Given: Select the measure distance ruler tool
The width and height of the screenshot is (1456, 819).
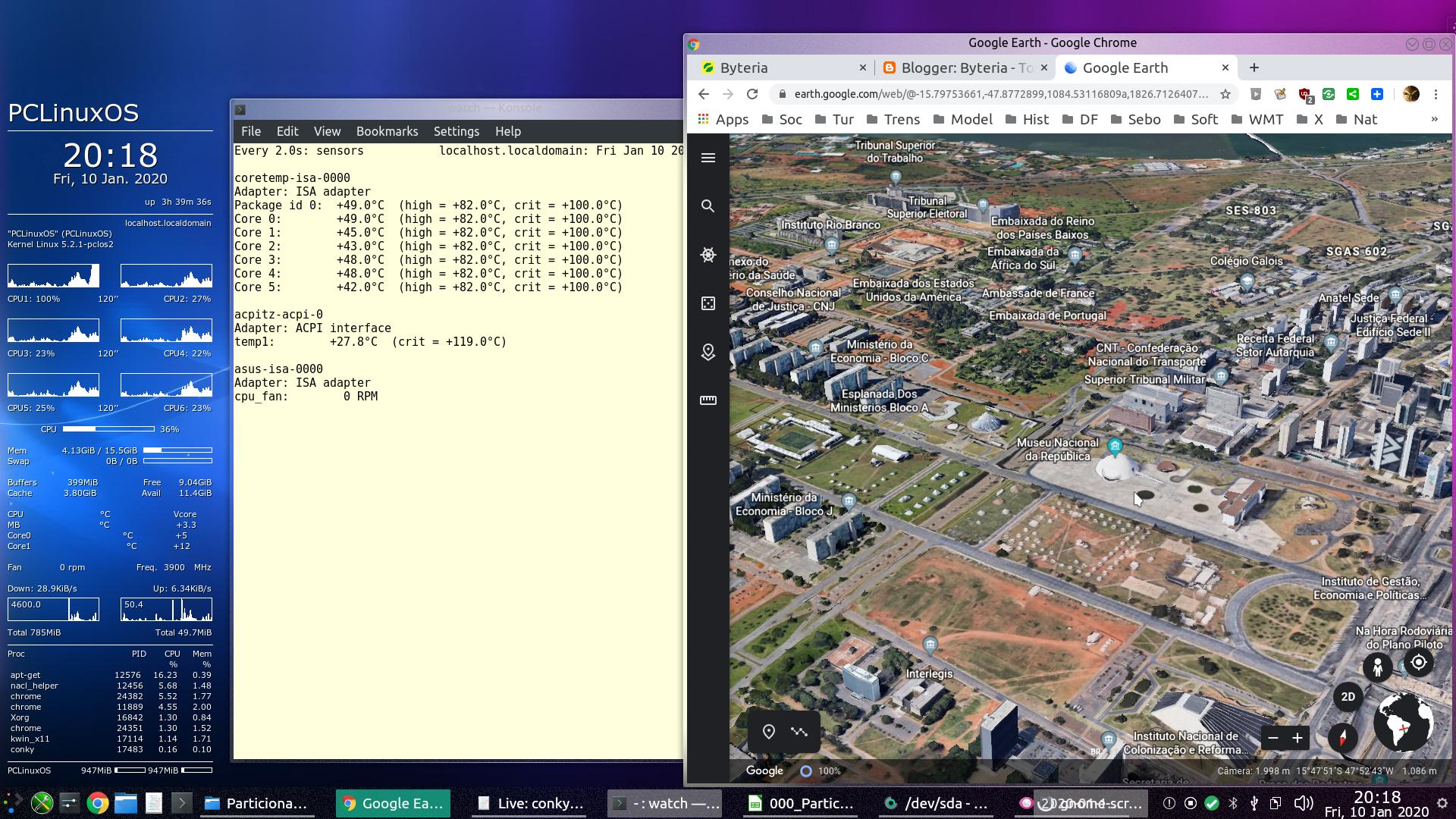Looking at the screenshot, I should 708,400.
